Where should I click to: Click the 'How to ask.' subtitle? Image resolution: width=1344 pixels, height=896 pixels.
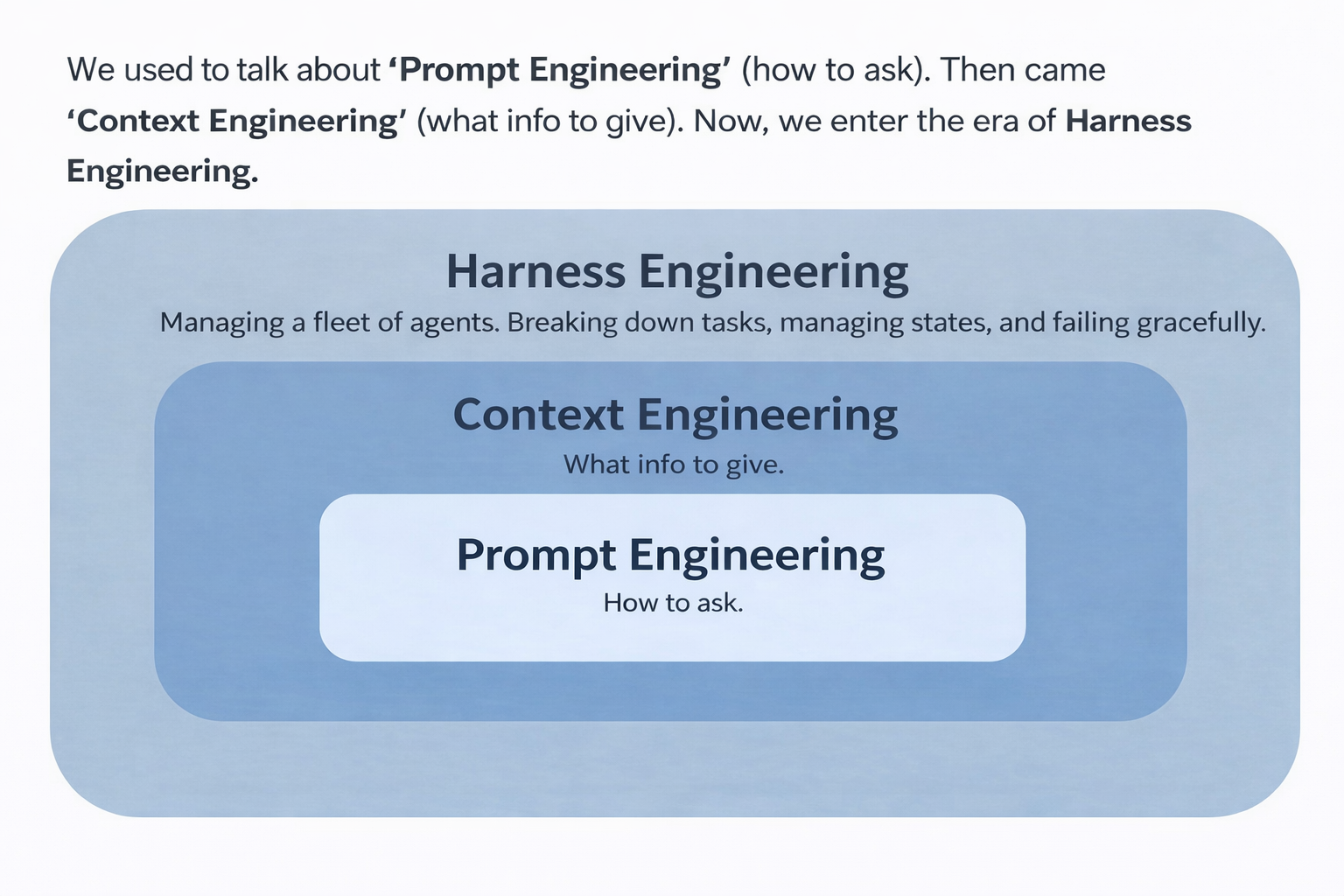tap(673, 602)
